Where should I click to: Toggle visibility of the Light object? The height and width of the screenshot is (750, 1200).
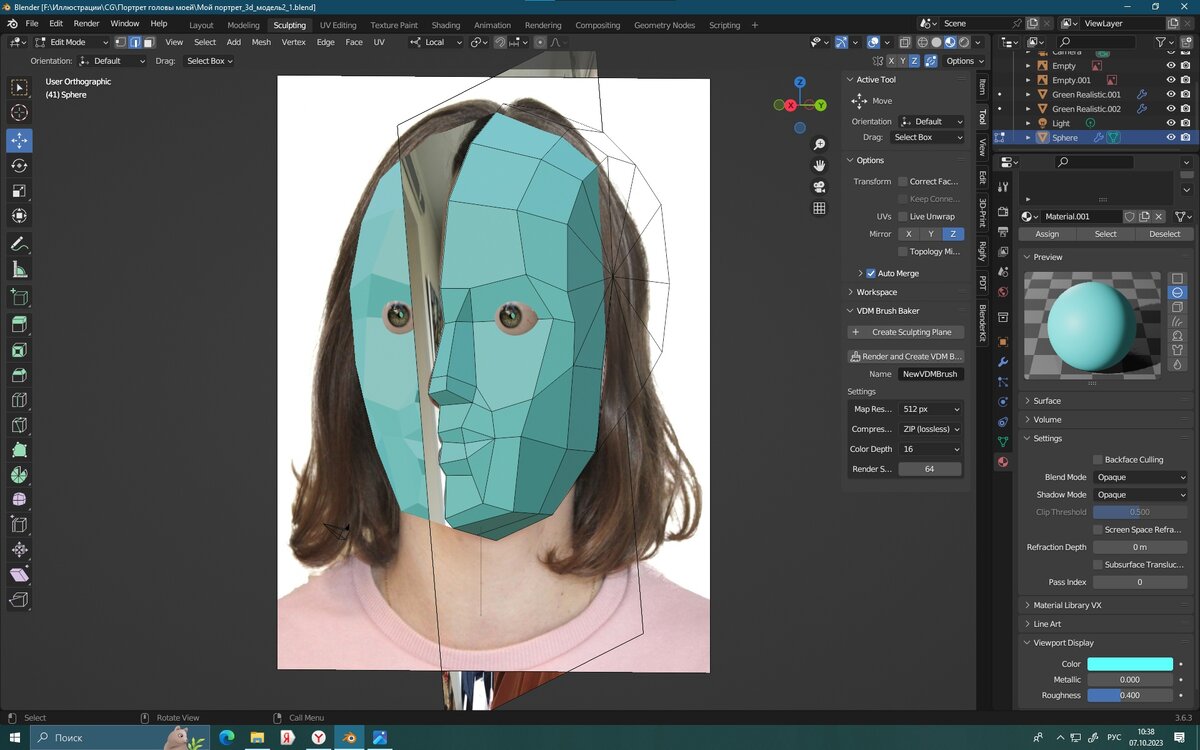pos(1171,123)
